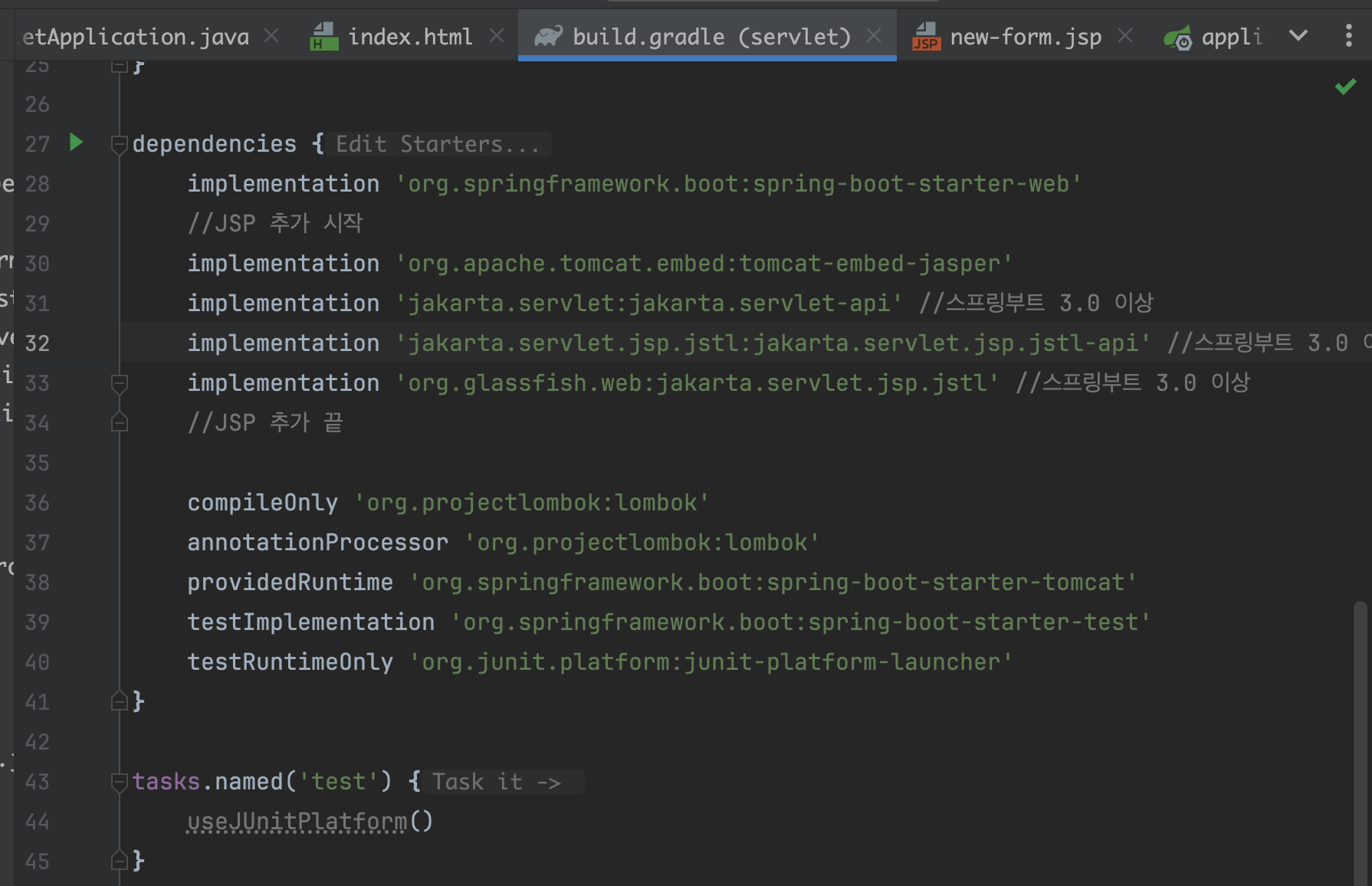Close the index.html tab
1372x886 pixels.
coord(497,35)
